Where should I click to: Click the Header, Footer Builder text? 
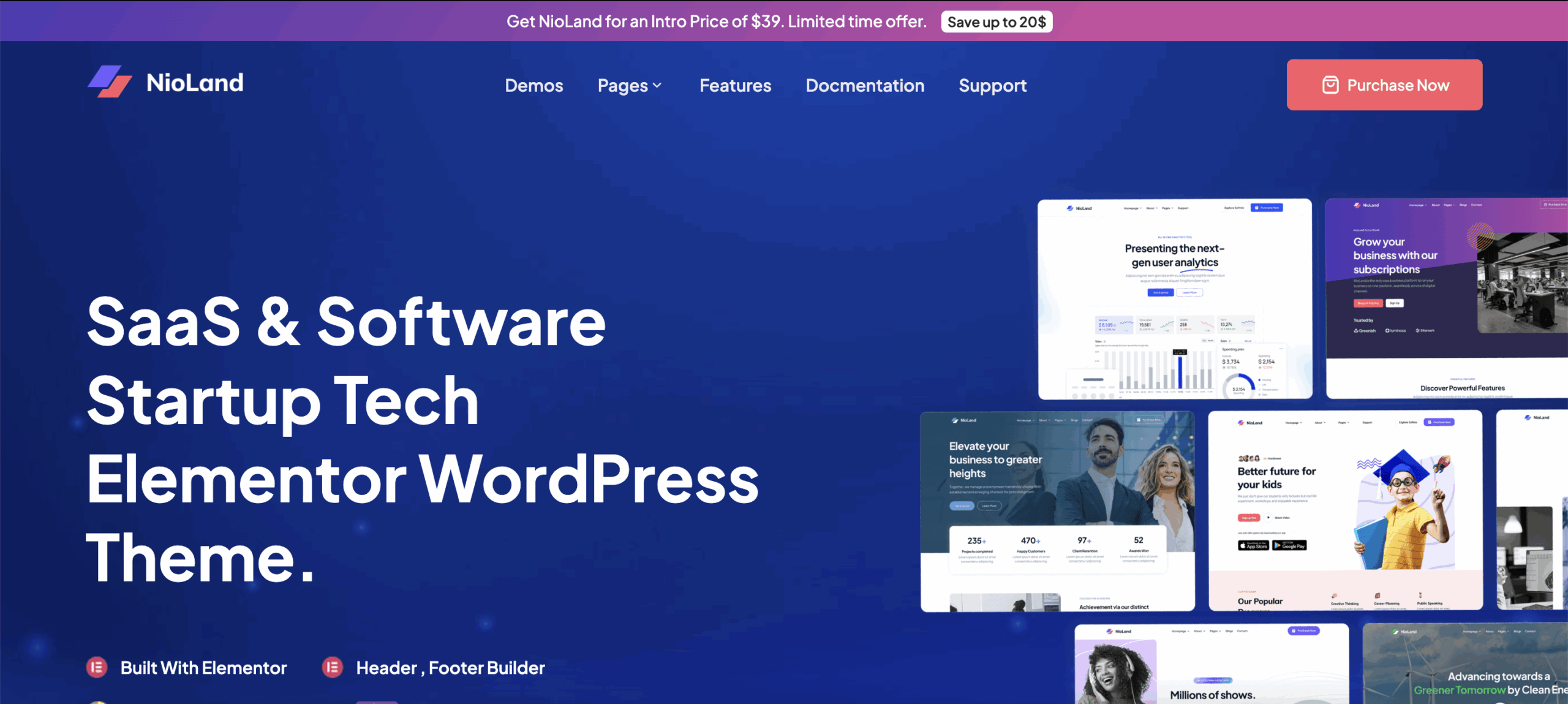click(450, 668)
